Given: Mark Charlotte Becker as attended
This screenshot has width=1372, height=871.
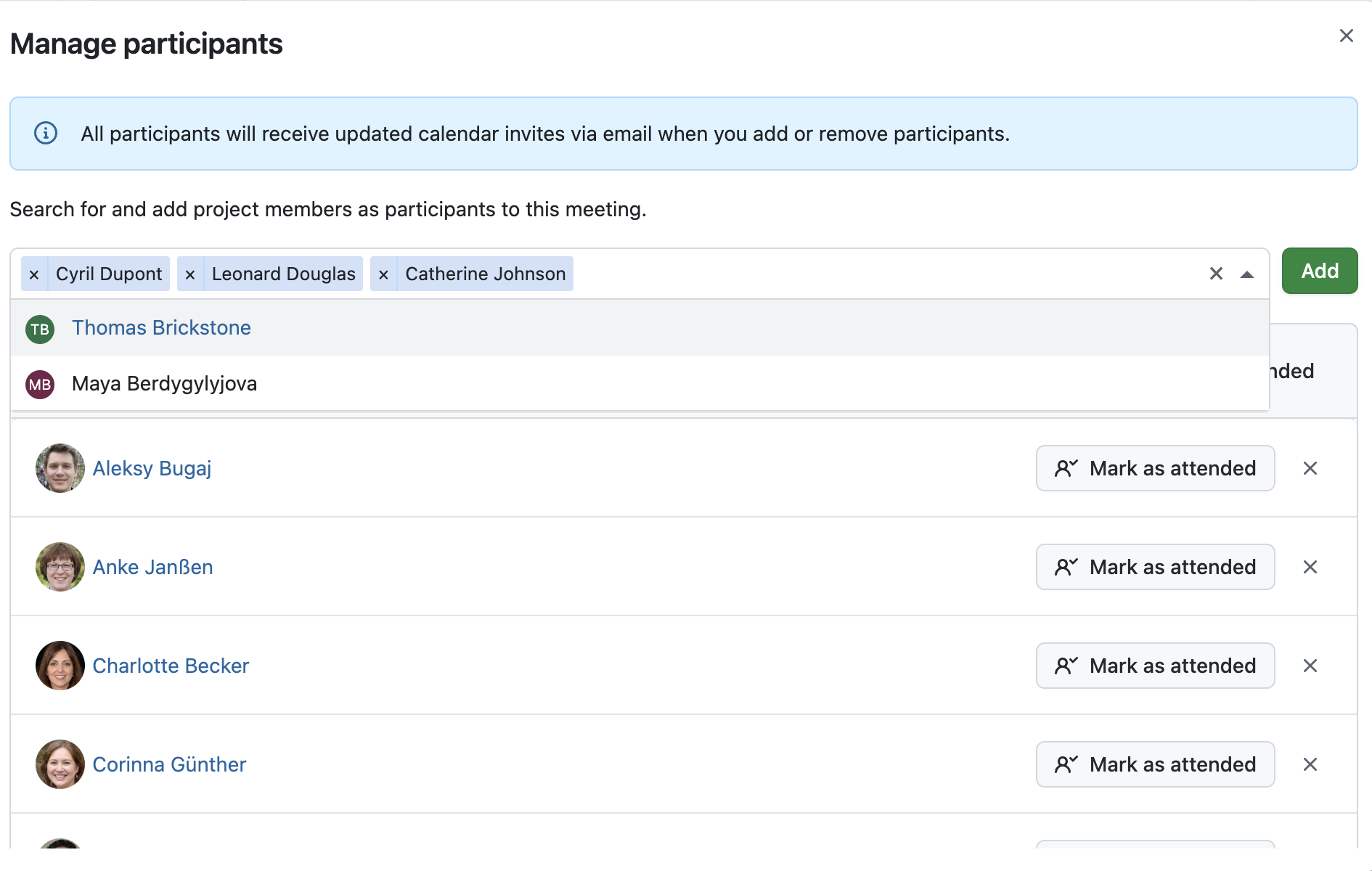Looking at the screenshot, I should tap(1155, 666).
